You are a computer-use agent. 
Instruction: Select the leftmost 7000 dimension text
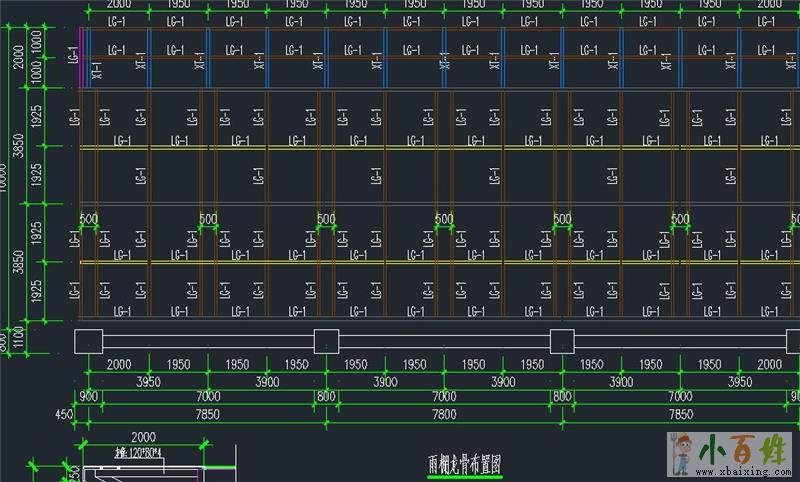208,397
